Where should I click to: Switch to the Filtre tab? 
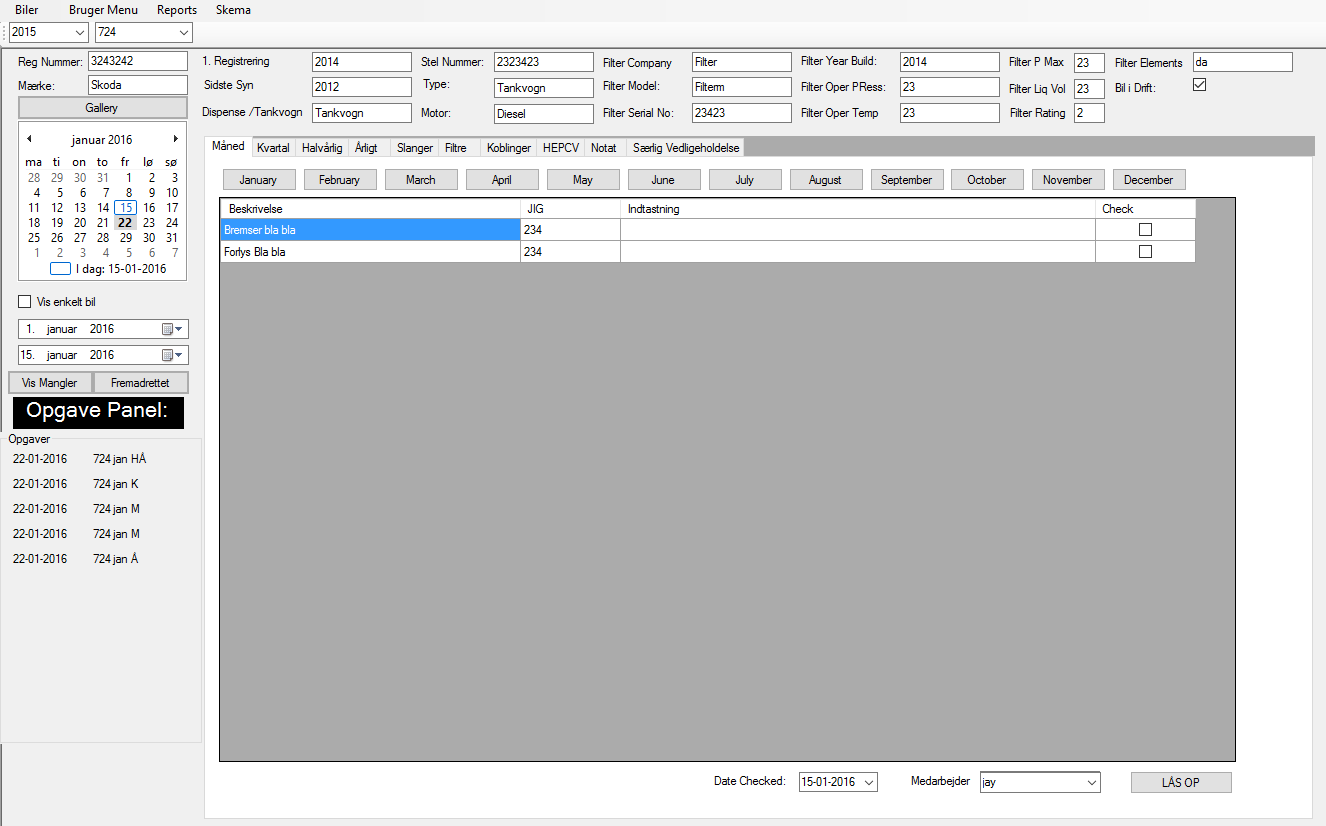coord(456,148)
